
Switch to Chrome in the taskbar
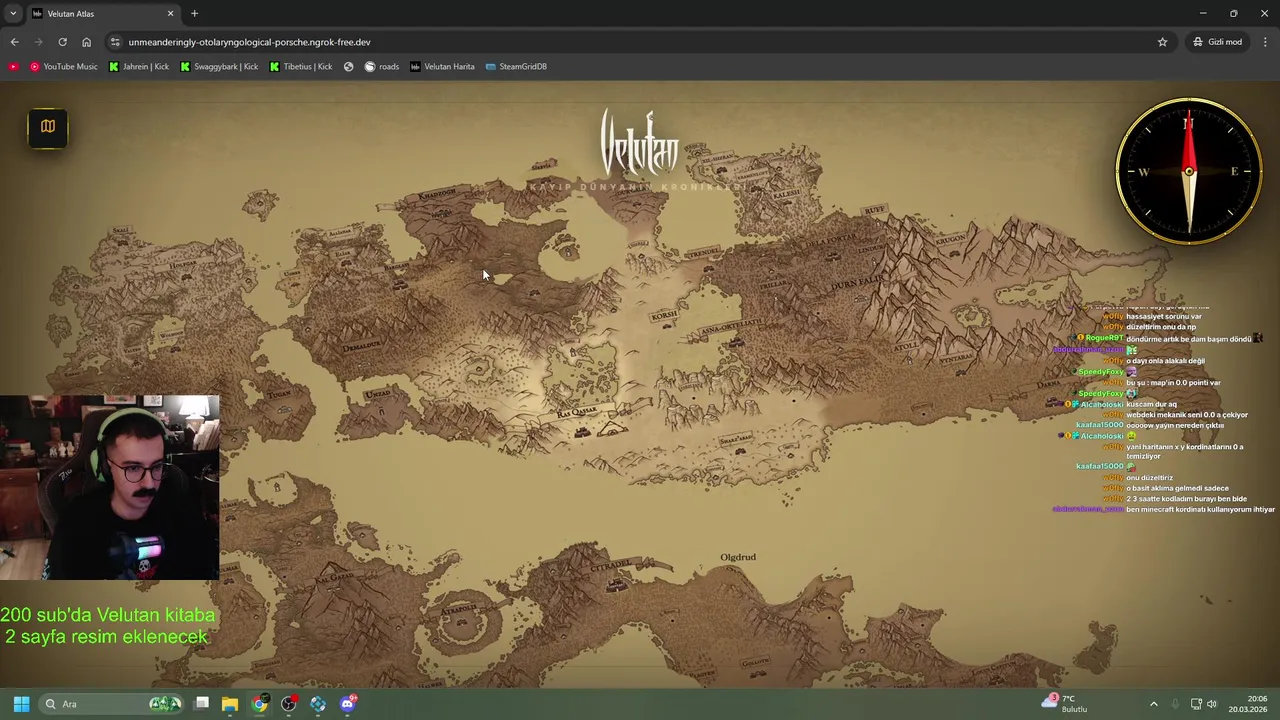point(259,704)
